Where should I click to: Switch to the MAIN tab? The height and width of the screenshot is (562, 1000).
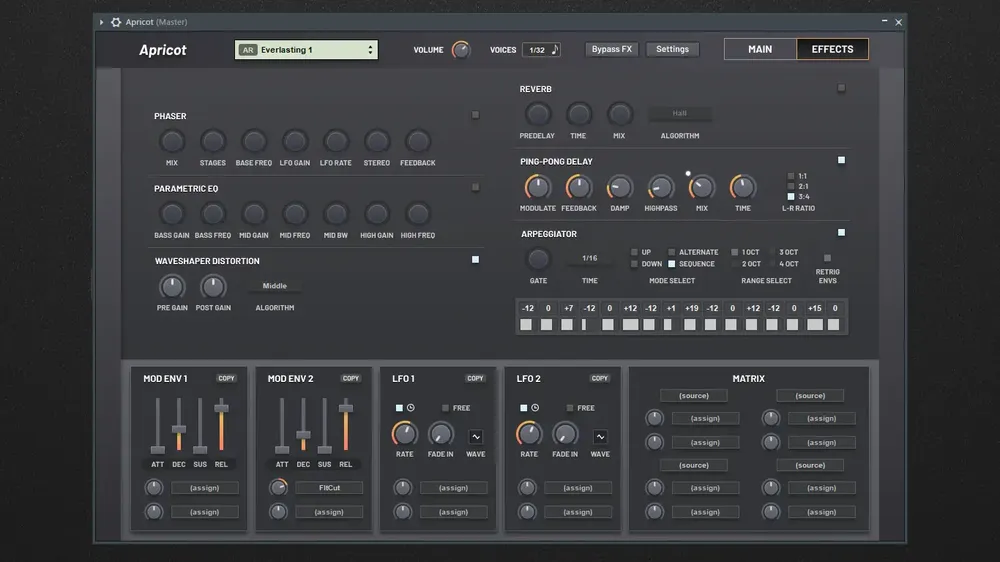760,49
